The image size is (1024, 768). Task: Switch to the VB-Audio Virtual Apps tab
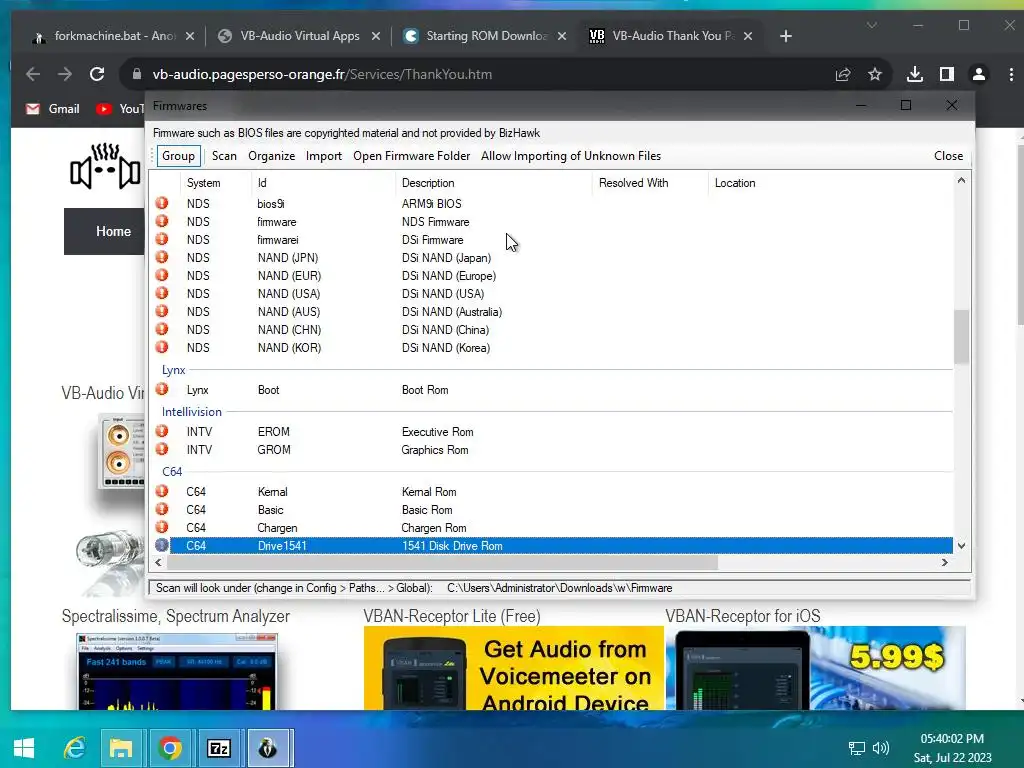pos(299,36)
